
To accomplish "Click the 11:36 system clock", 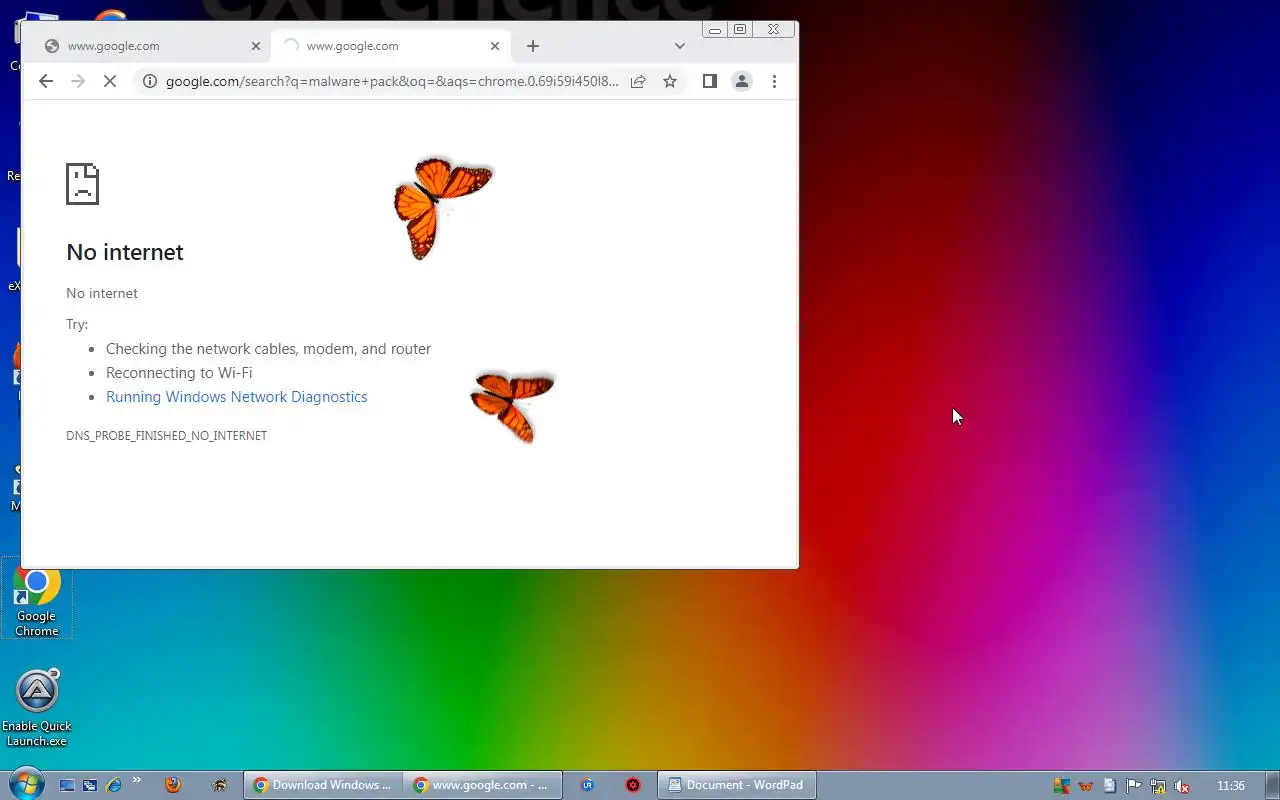I will pos(1231,786).
